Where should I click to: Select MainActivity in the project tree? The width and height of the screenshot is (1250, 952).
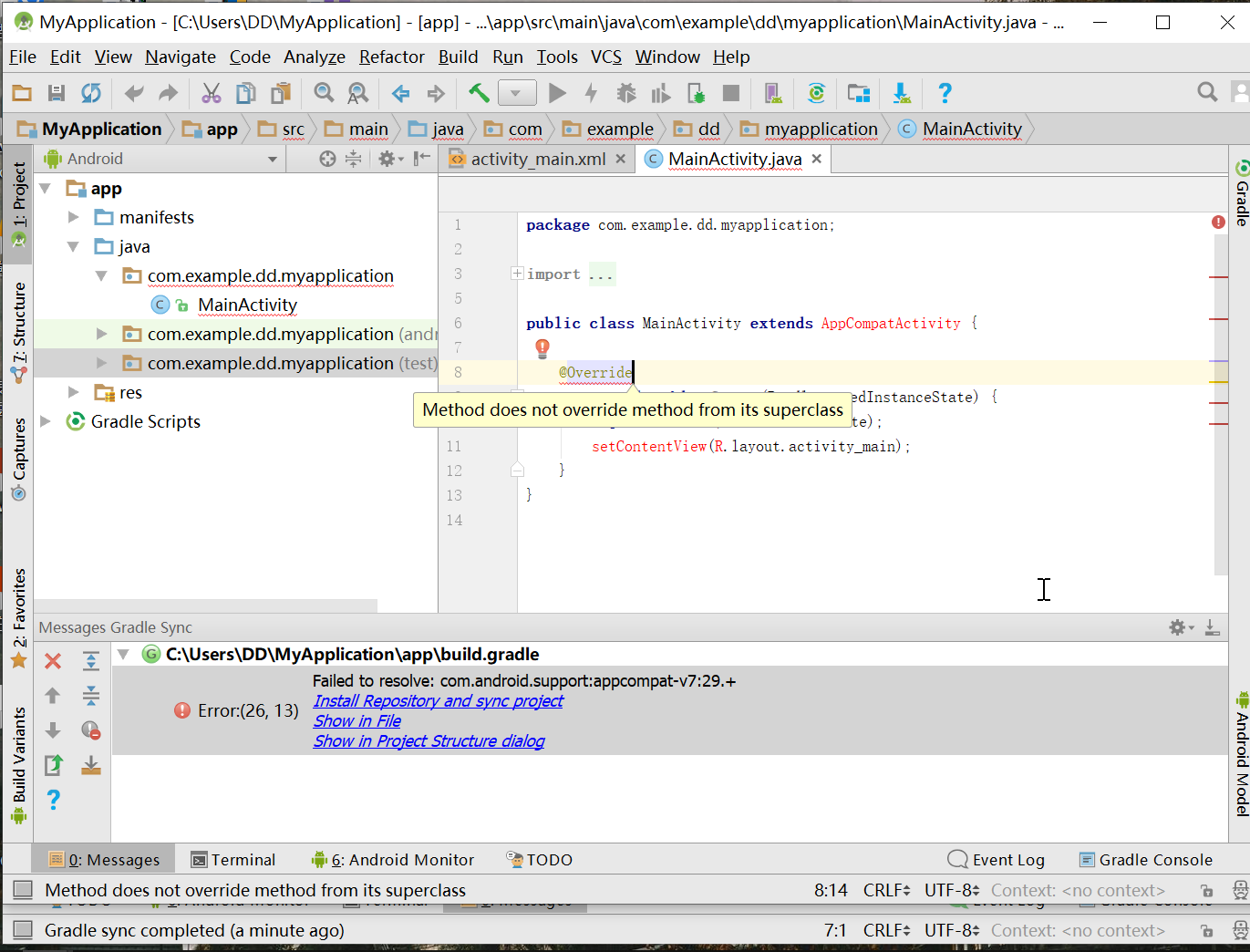[247, 305]
